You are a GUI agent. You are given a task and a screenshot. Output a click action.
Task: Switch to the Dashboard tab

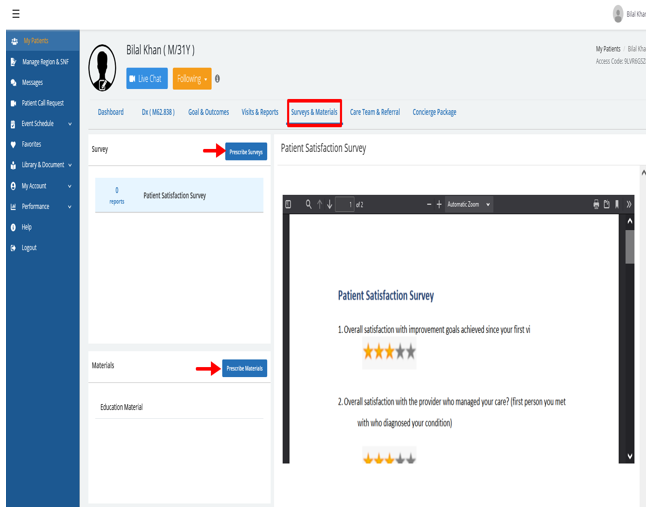[x=110, y=112]
